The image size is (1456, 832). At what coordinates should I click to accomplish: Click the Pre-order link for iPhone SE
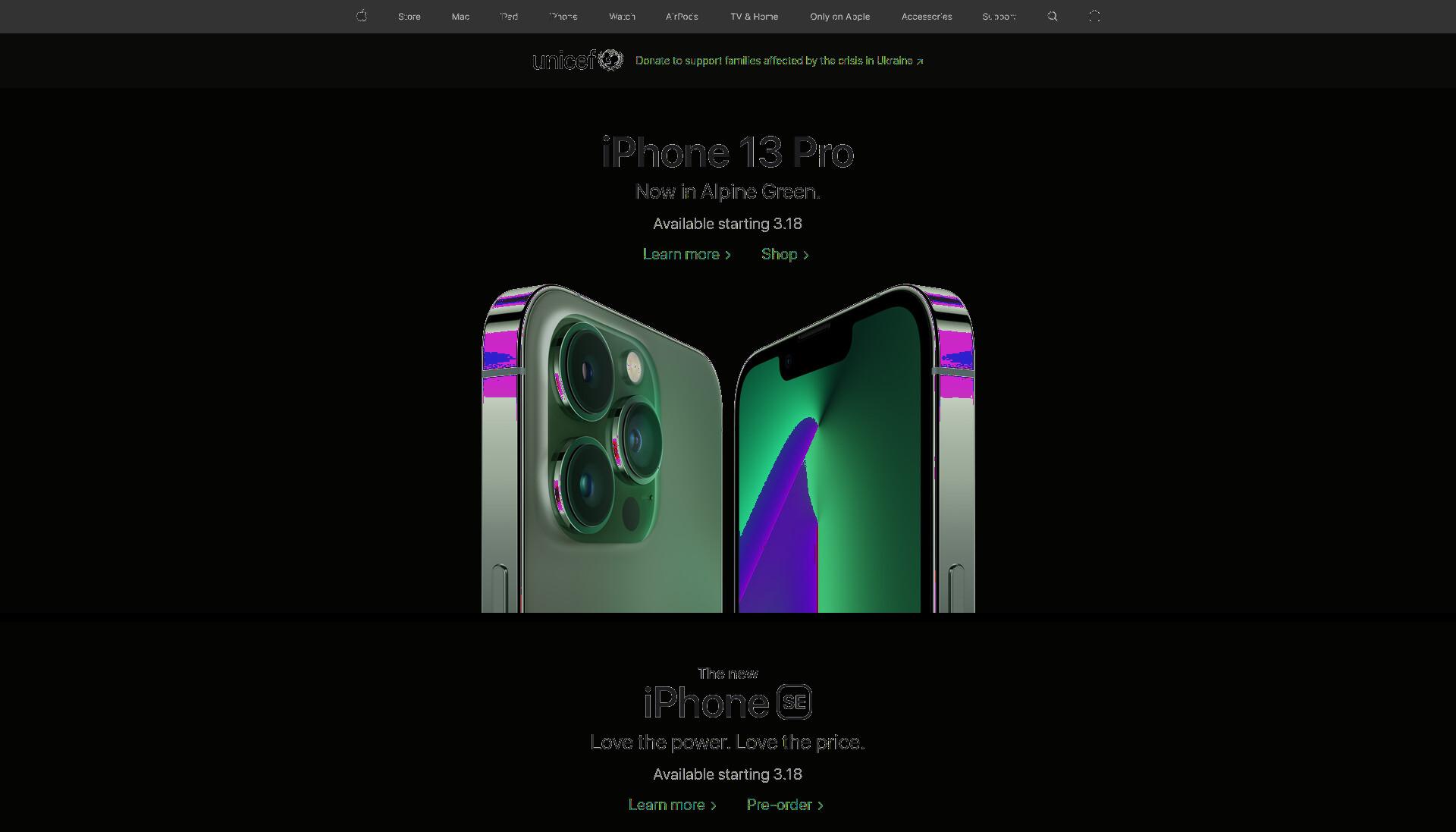tap(785, 805)
